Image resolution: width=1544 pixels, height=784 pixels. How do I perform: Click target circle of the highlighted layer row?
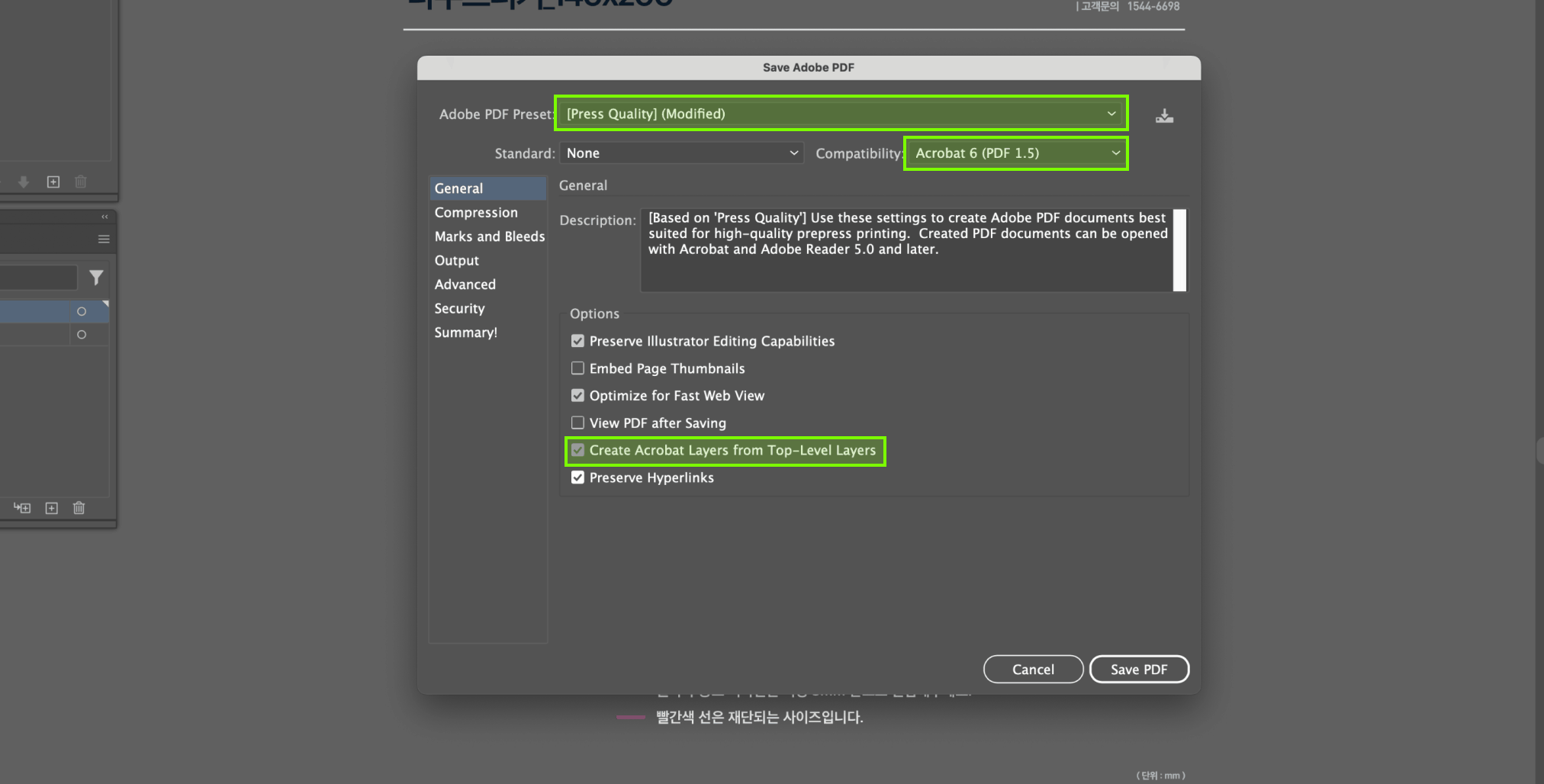[82, 311]
